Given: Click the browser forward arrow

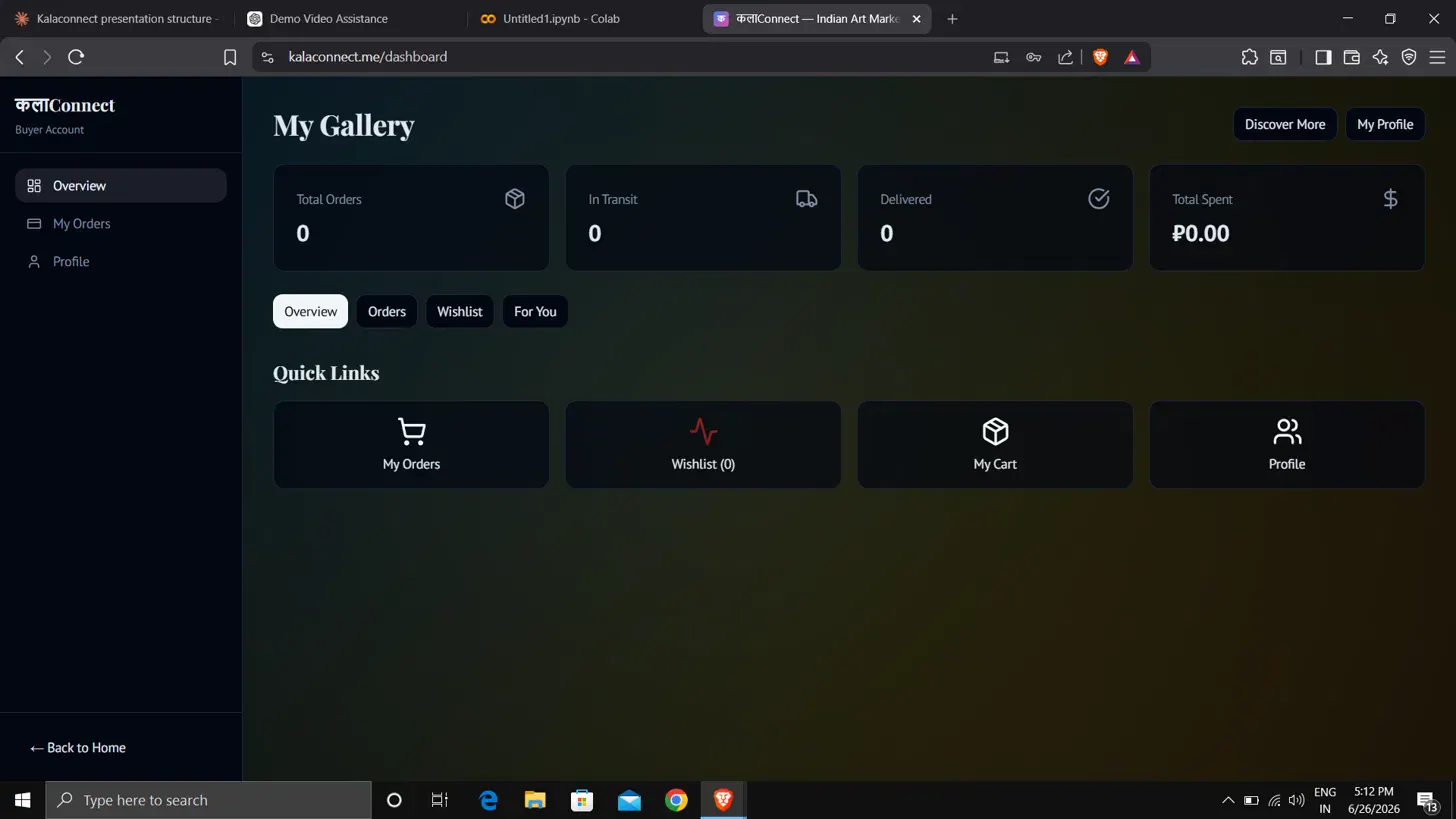Looking at the screenshot, I should coord(46,57).
